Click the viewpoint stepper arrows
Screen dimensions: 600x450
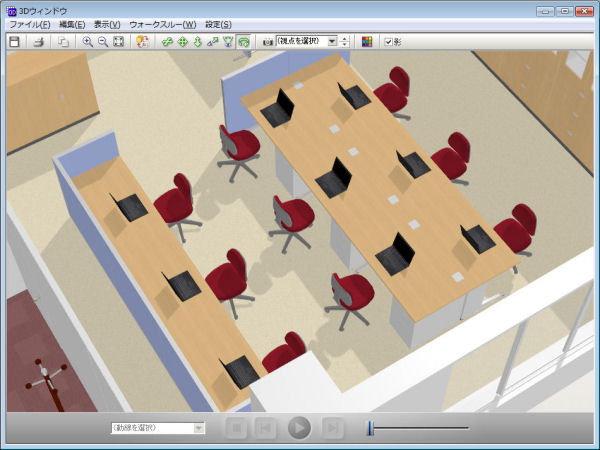point(345,41)
